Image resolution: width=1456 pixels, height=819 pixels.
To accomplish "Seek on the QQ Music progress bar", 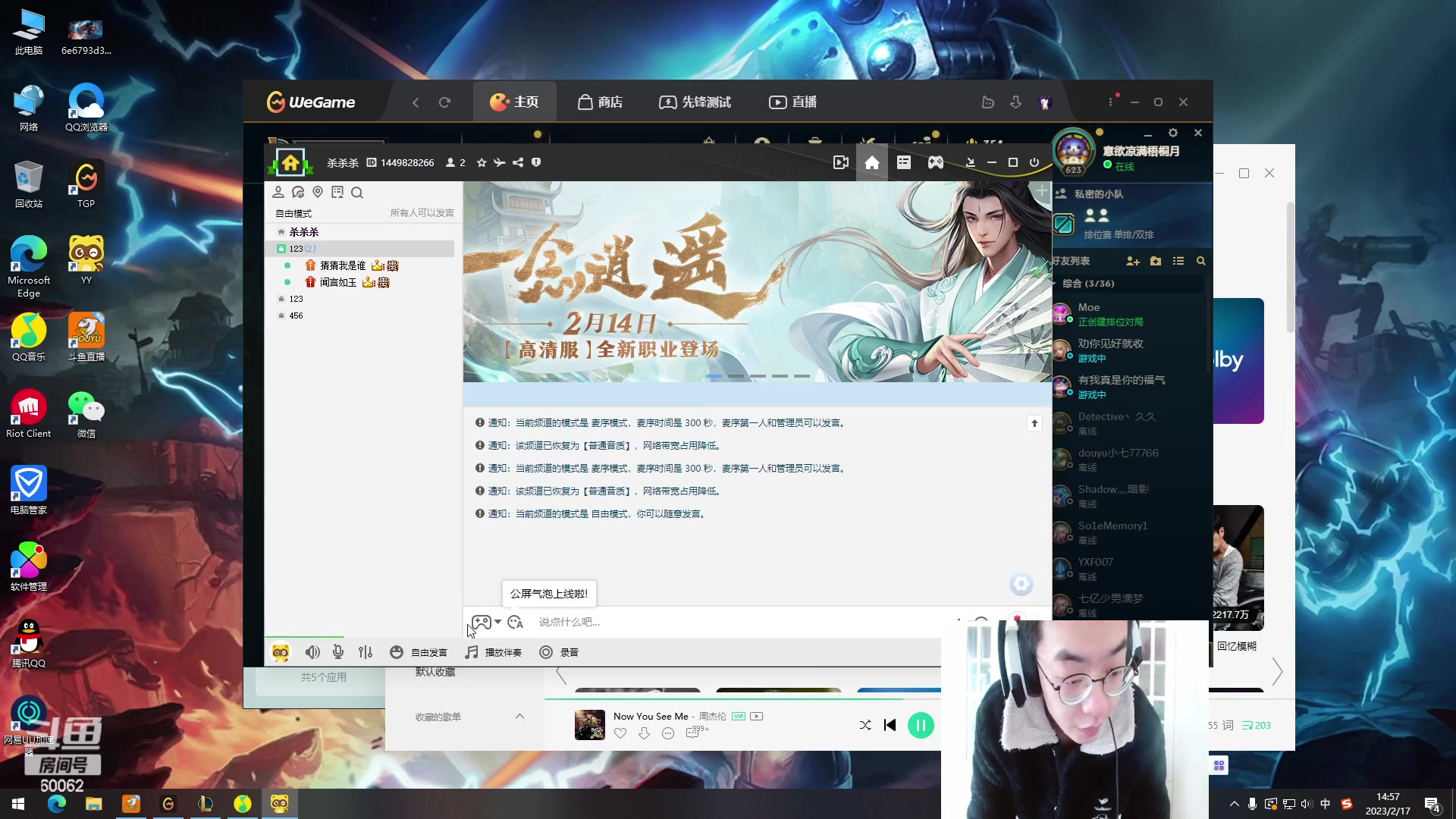I will 742,698.
